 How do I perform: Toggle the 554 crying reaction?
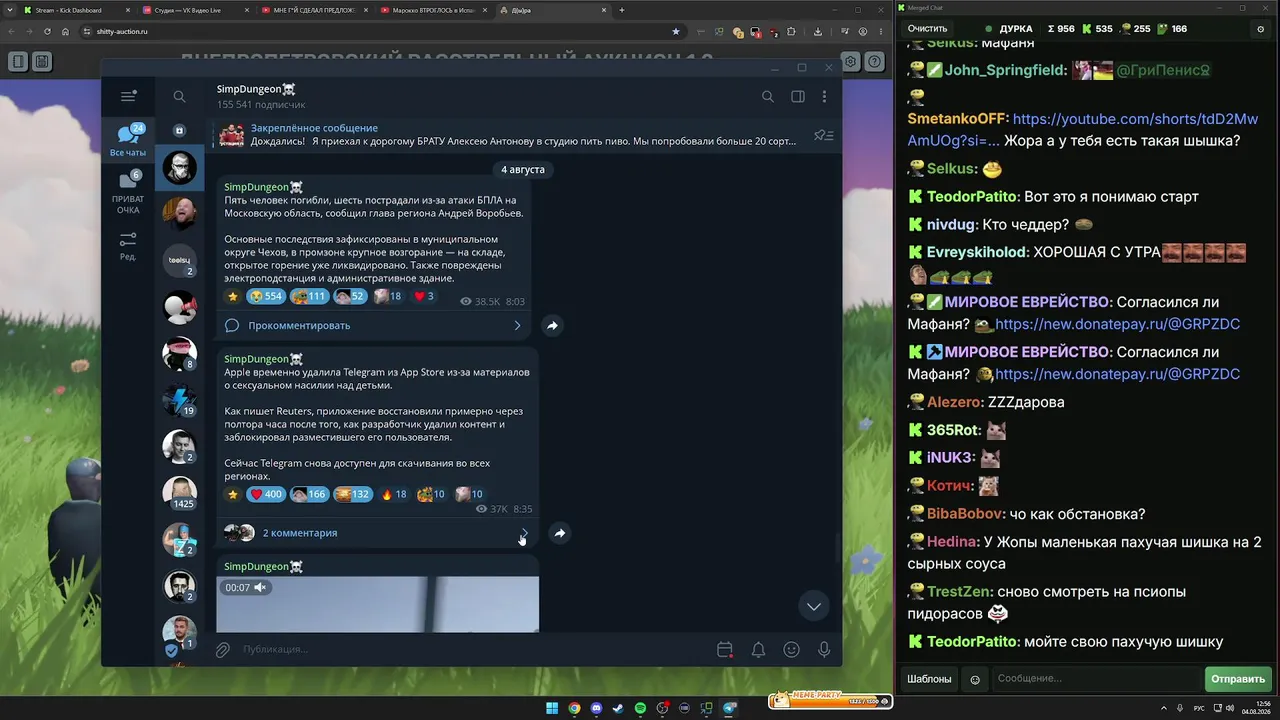coord(266,296)
